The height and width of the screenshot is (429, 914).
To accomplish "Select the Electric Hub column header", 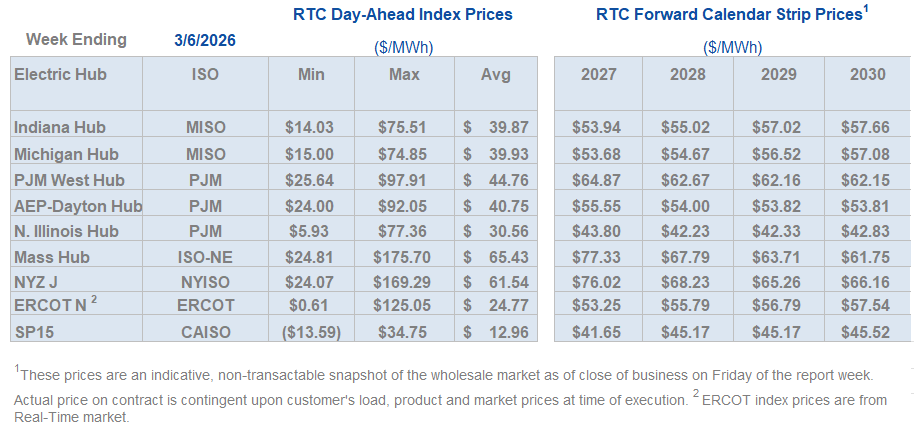I will (x=60, y=74).
